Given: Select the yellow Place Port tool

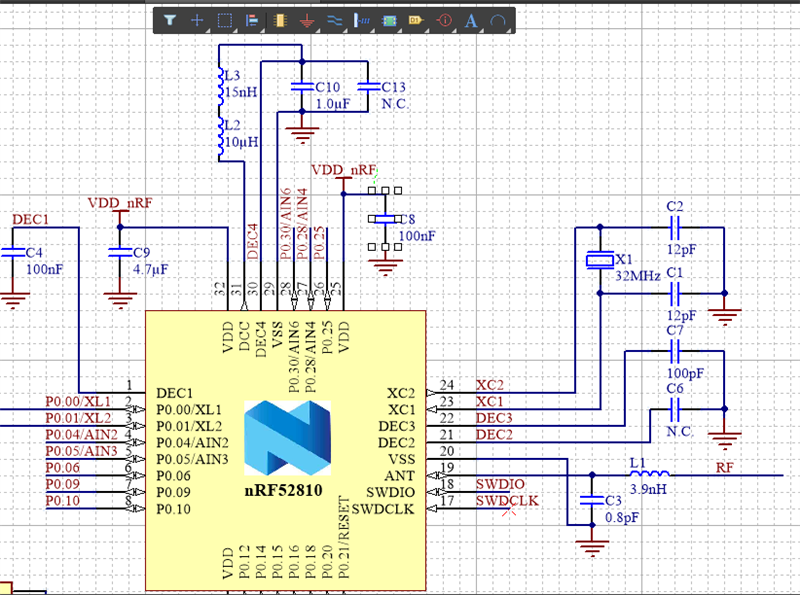Looking at the screenshot, I should click(x=416, y=20).
